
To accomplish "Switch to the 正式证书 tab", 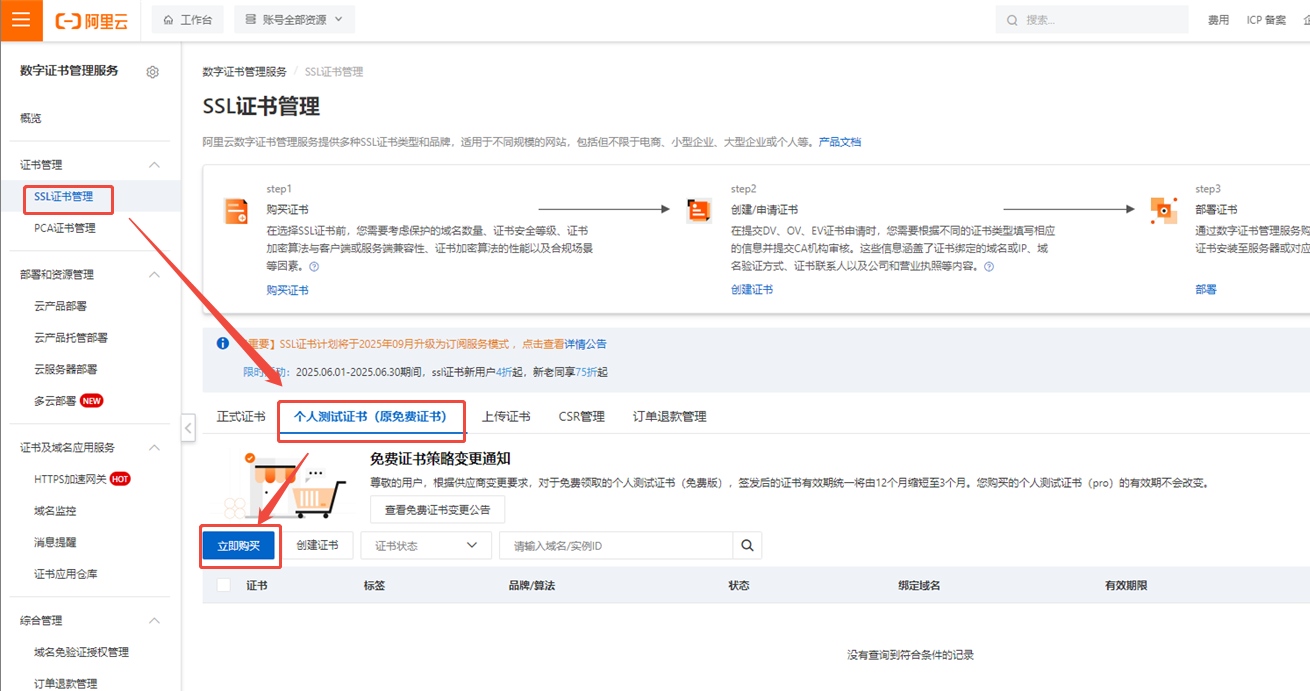I will (241, 417).
